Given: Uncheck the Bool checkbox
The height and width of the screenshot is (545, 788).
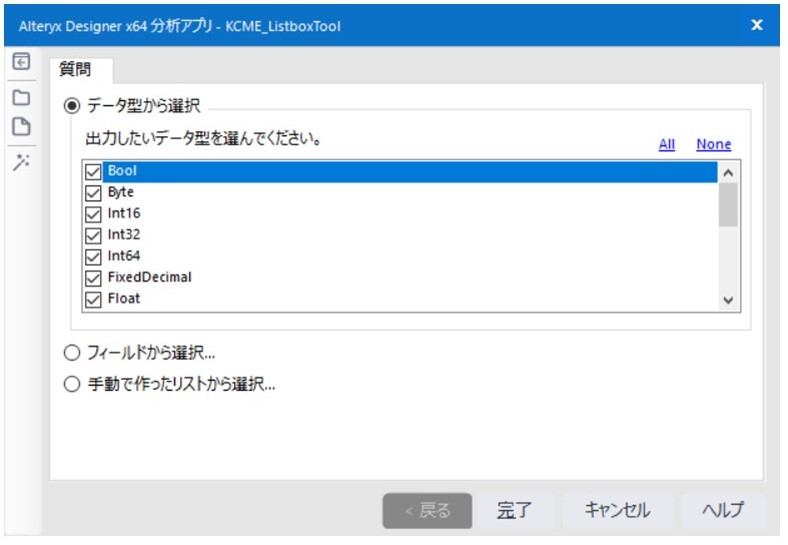Looking at the screenshot, I should click(x=95, y=172).
